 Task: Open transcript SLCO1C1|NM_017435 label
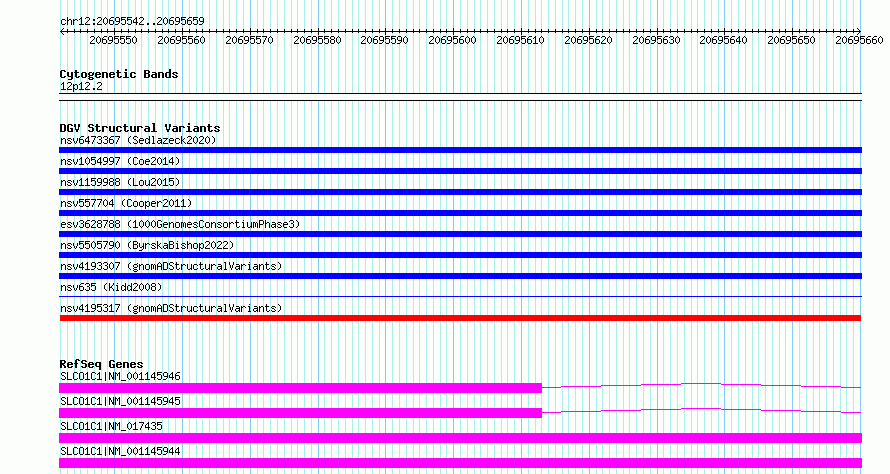pos(111,426)
